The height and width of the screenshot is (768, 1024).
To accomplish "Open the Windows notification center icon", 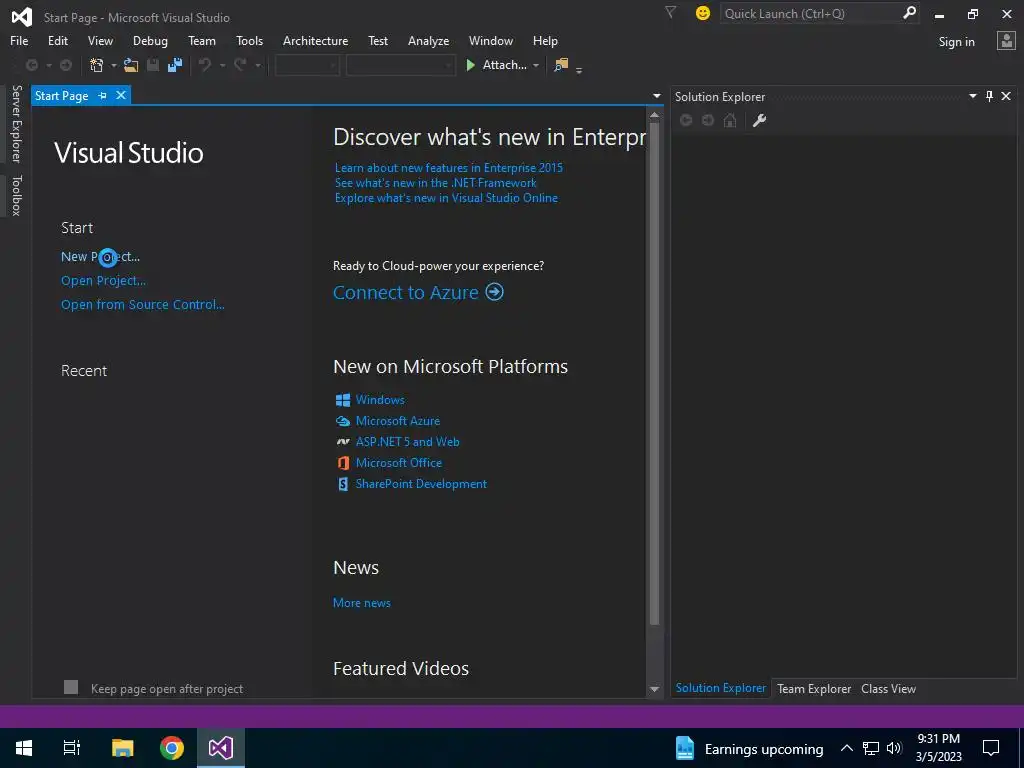I will [991, 748].
